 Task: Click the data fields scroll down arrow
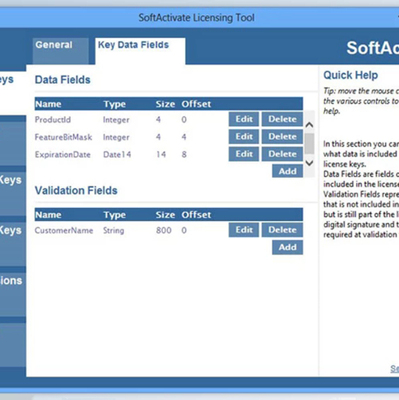point(309,163)
